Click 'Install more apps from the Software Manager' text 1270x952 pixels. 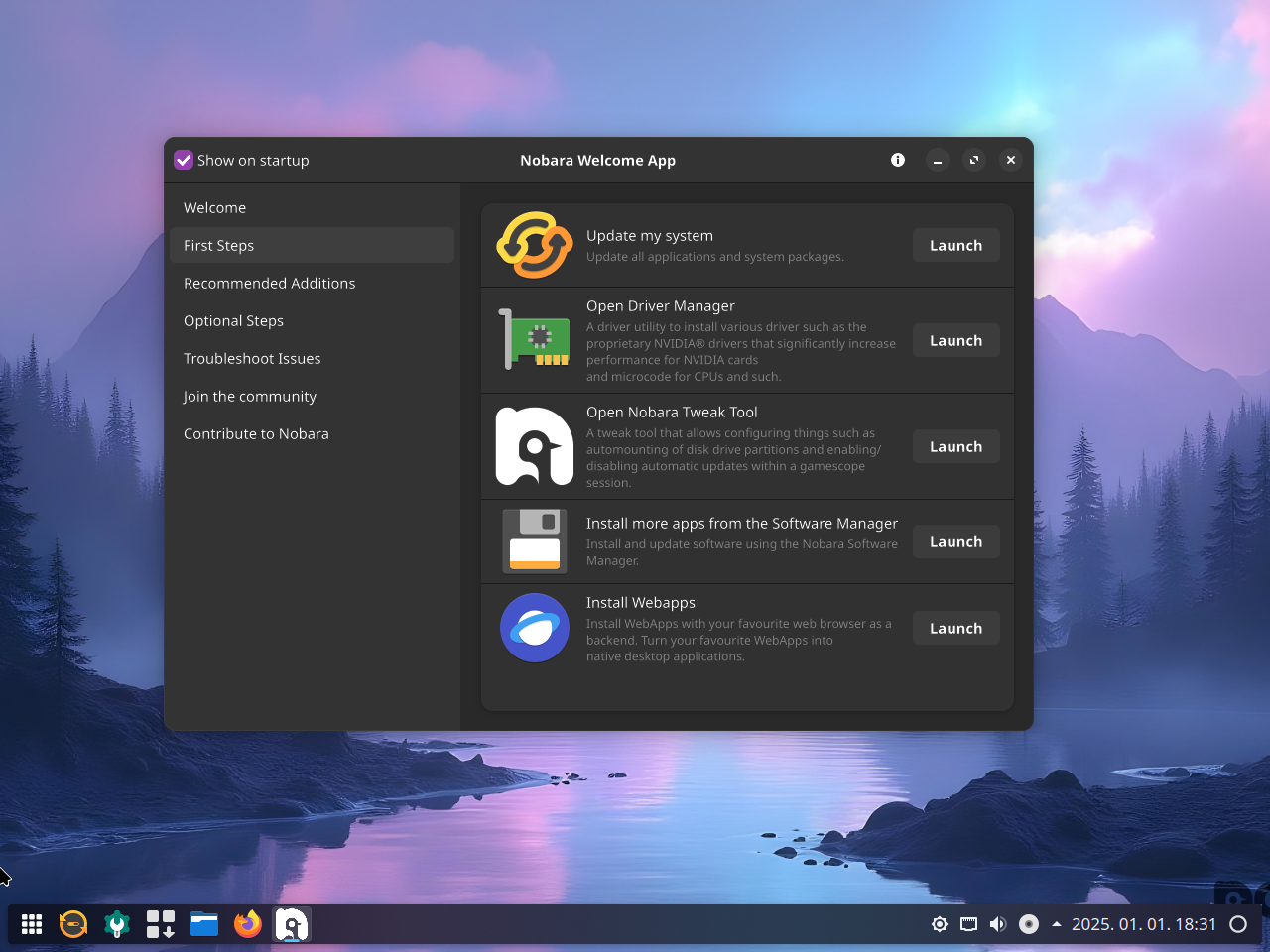[742, 524]
